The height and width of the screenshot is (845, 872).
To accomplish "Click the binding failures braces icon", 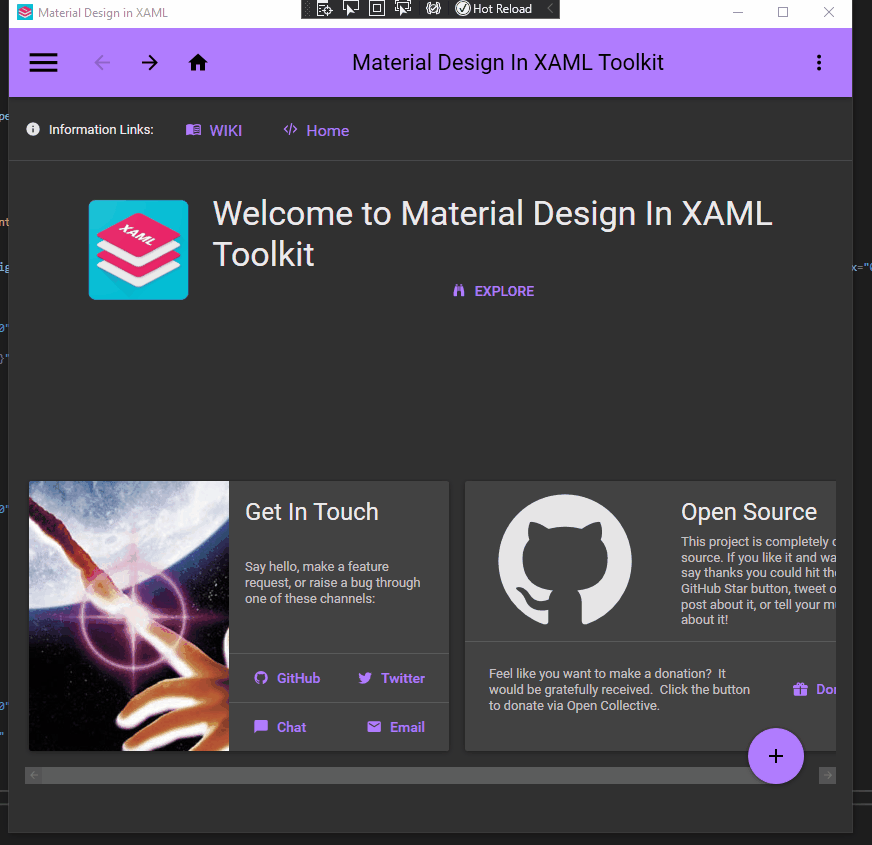I will tap(433, 9).
